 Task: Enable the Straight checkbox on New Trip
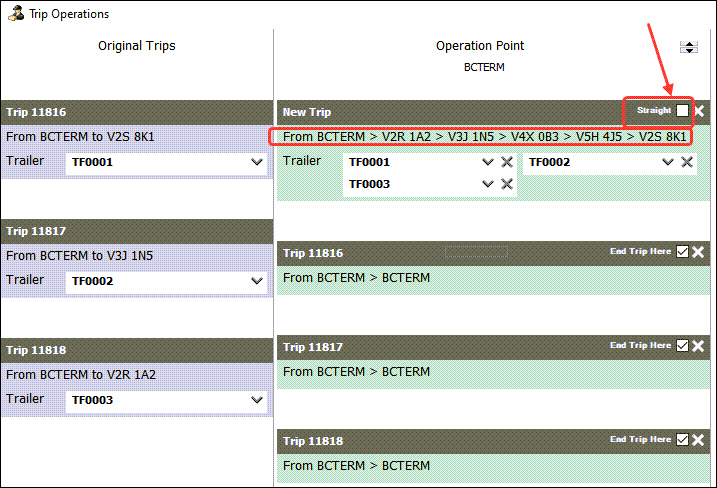click(682, 111)
